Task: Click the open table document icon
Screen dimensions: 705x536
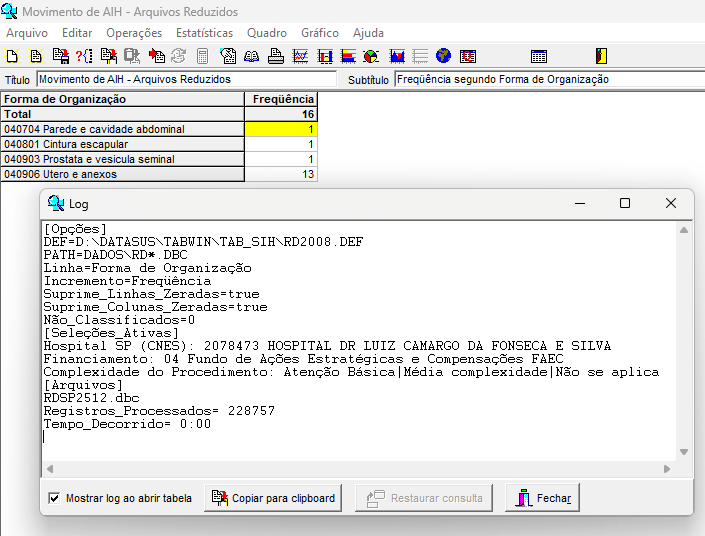Action: point(36,56)
